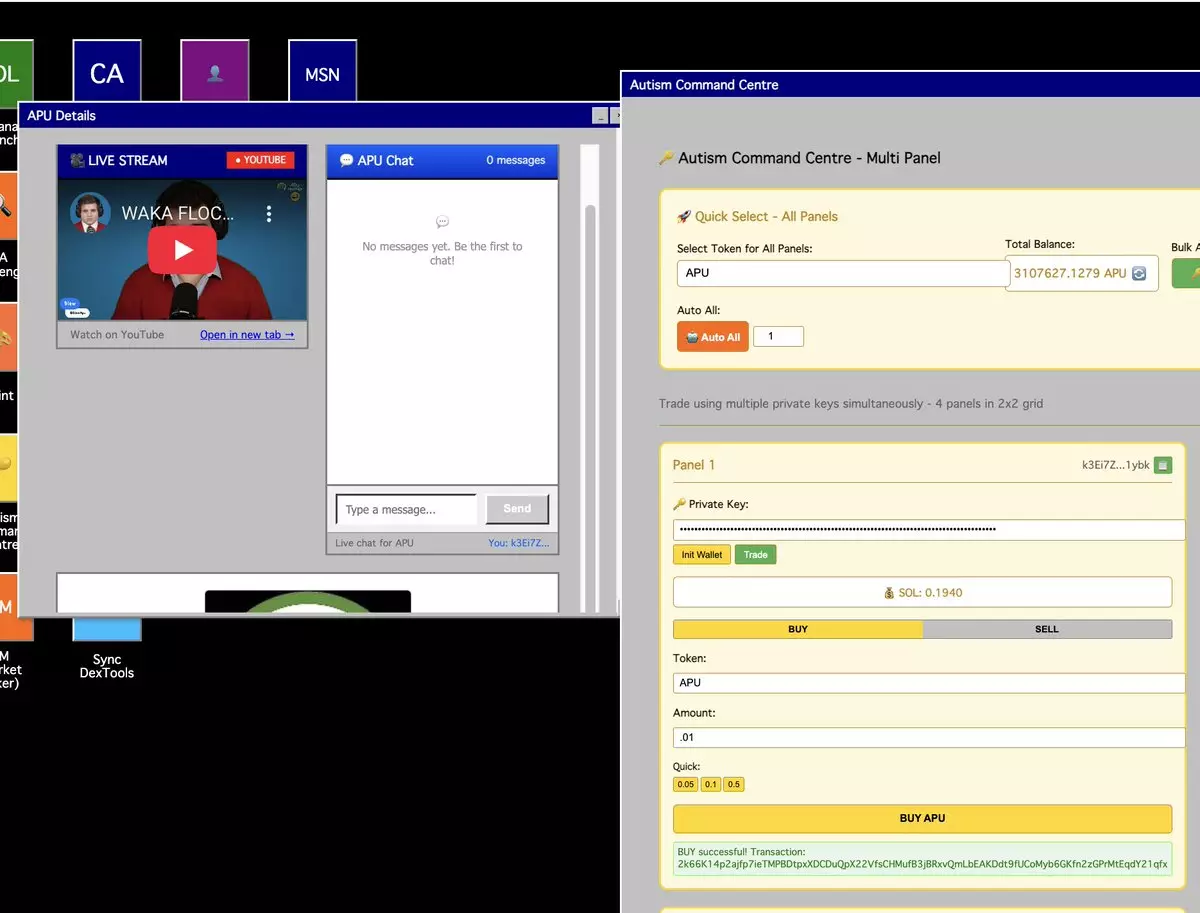Click the Init Wallet button
The height and width of the screenshot is (913, 1200).
pos(701,555)
